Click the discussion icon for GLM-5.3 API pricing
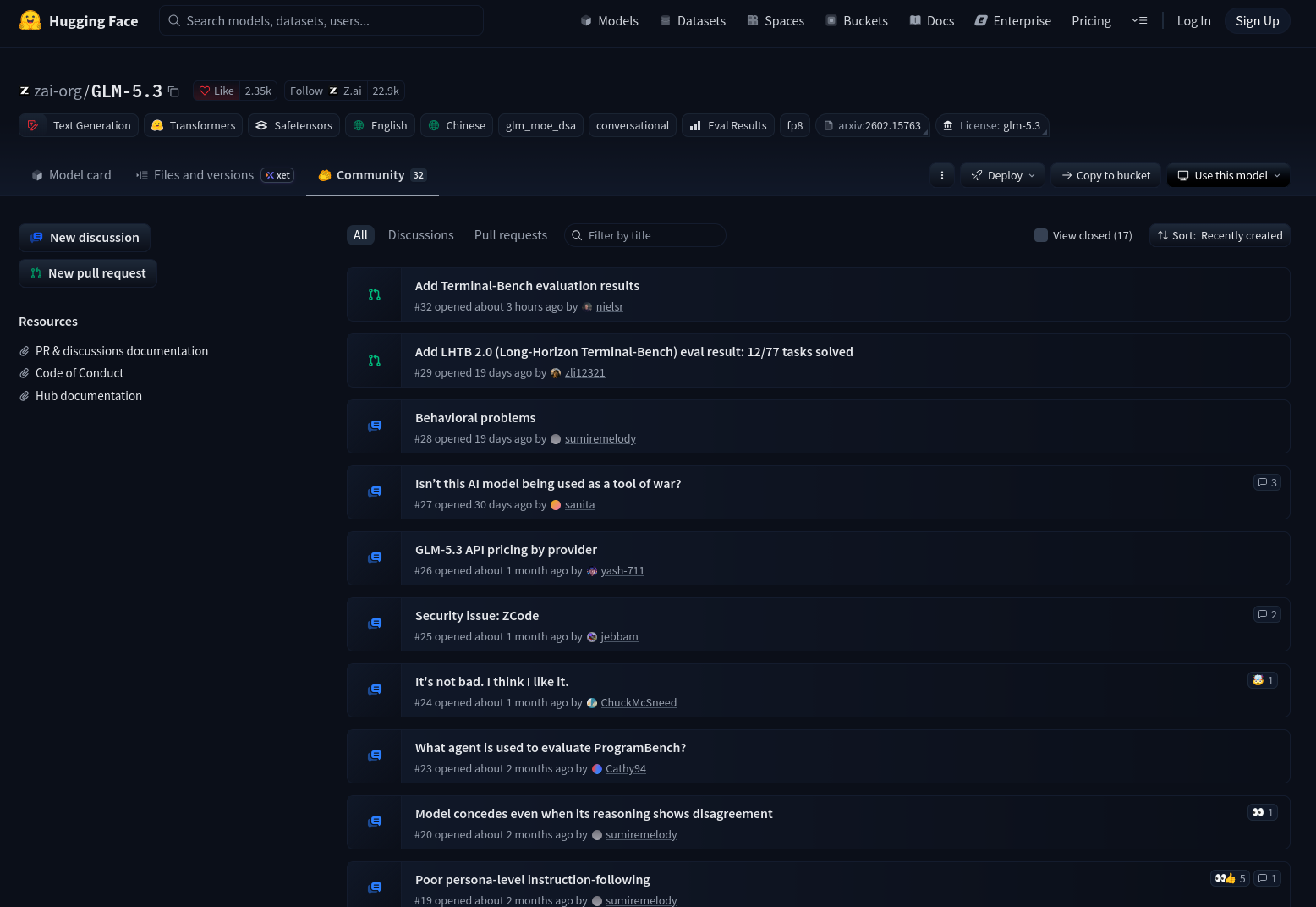Image resolution: width=1316 pixels, height=907 pixels. coord(375,558)
